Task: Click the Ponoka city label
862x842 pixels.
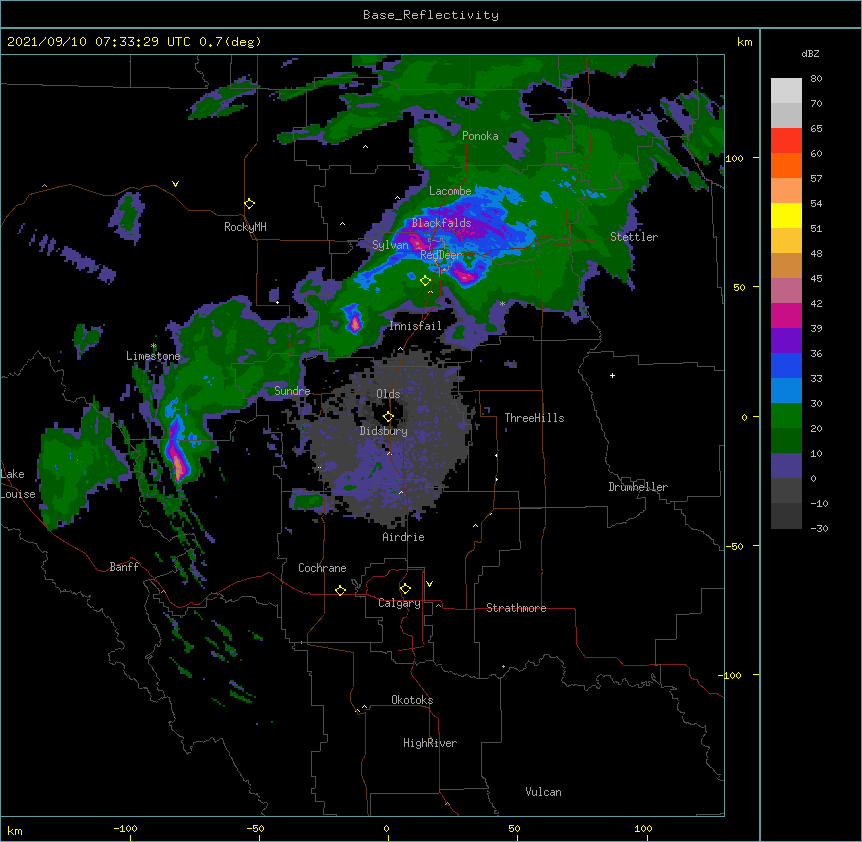Action: pyautogui.click(x=480, y=136)
